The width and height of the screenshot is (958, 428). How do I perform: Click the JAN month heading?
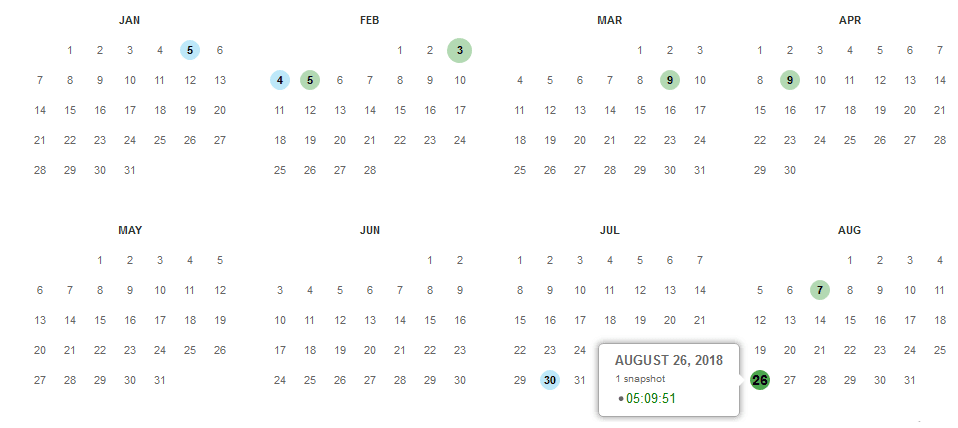tap(130, 20)
